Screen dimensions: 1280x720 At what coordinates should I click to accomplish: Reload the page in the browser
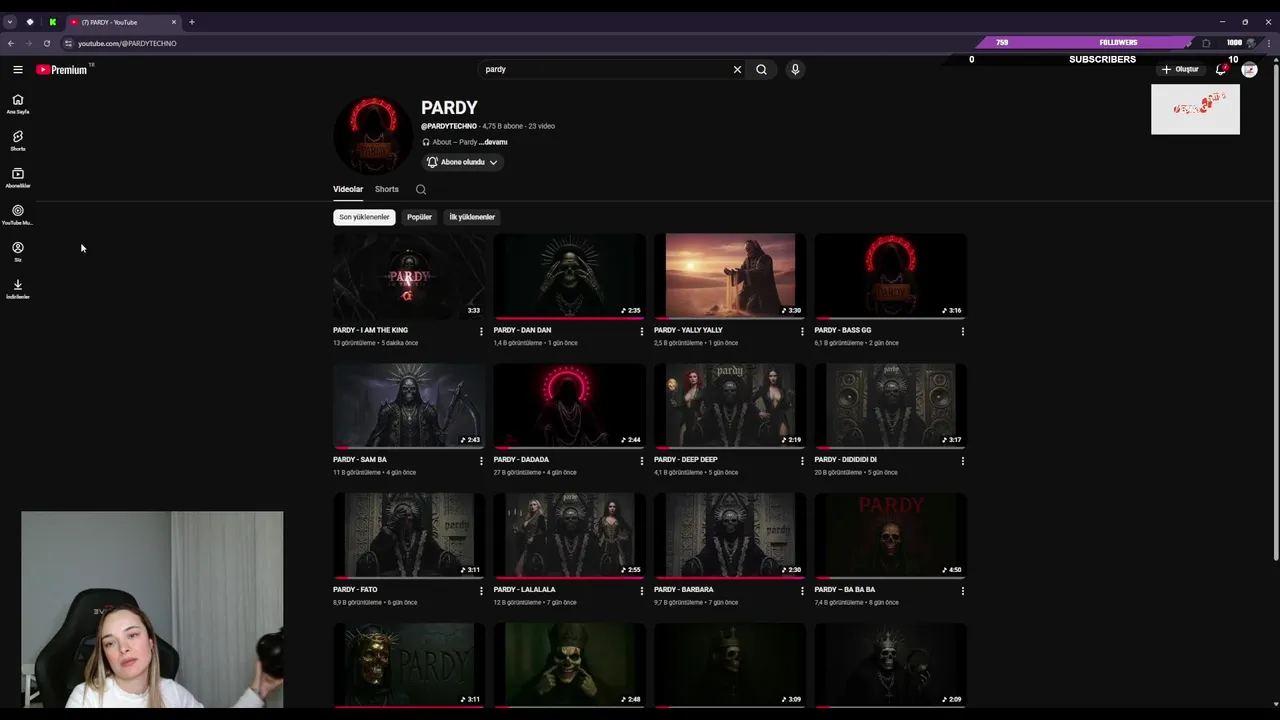[47, 43]
